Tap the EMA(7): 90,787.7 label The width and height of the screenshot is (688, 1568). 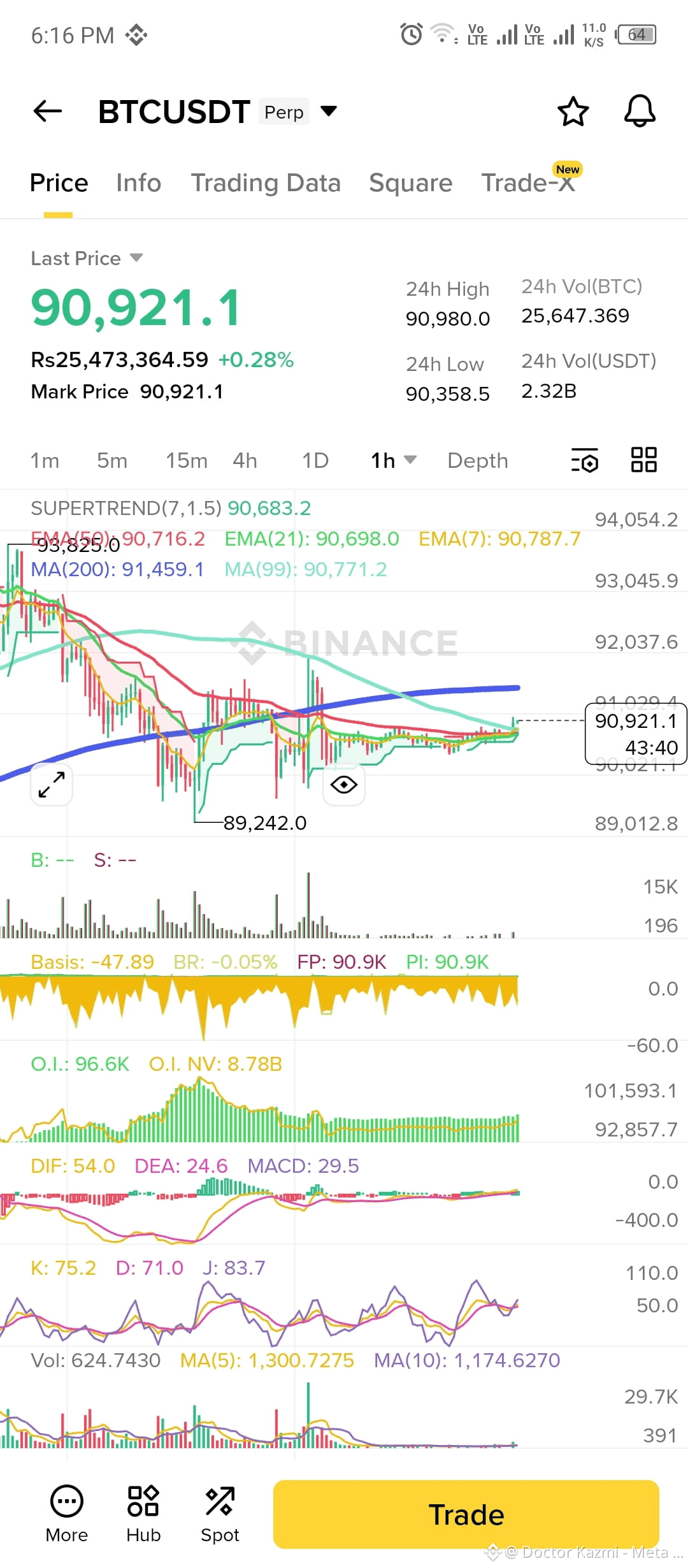(x=499, y=539)
